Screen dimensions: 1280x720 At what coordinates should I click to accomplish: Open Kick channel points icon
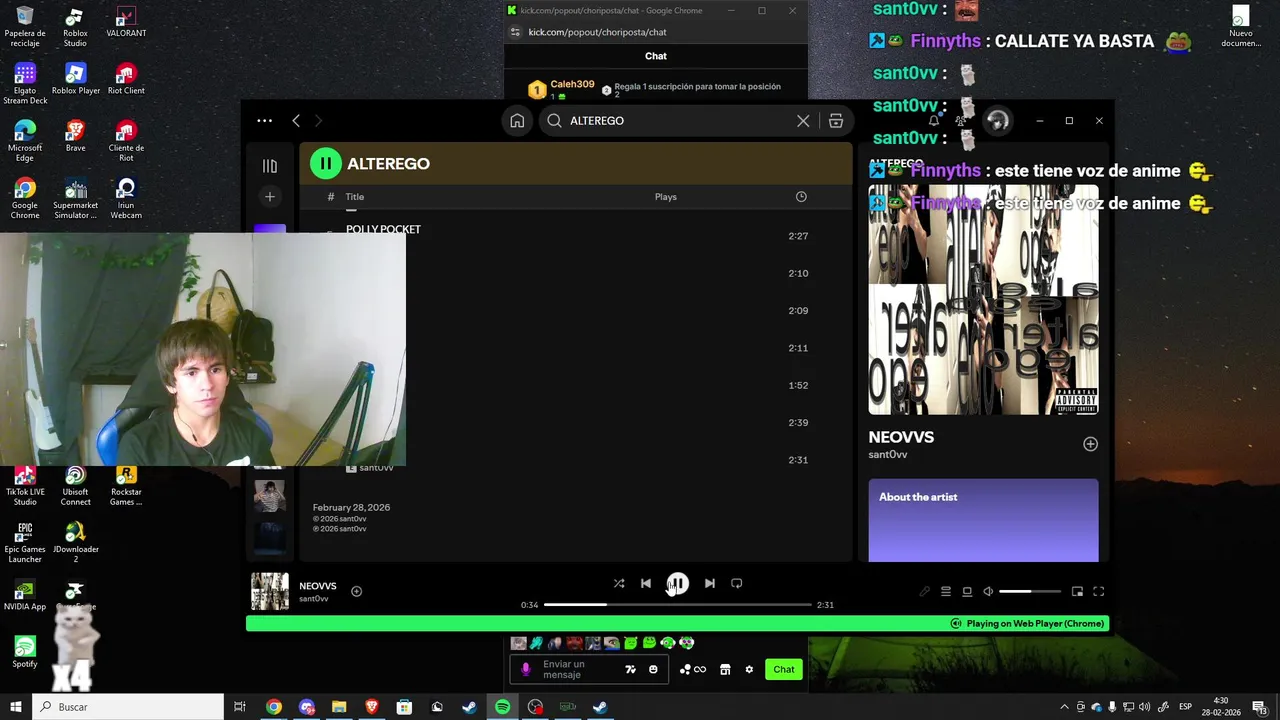point(693,670)
